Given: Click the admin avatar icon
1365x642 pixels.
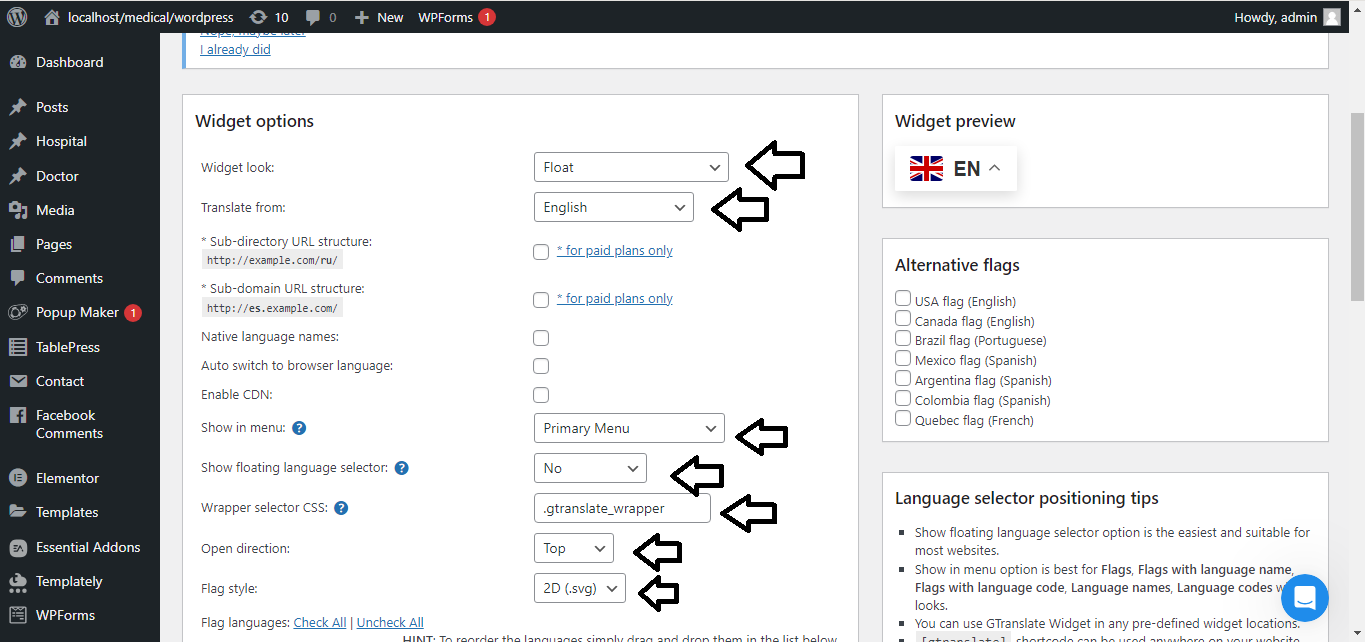Looking at the screenshot, I should (x=1332, y=17).
